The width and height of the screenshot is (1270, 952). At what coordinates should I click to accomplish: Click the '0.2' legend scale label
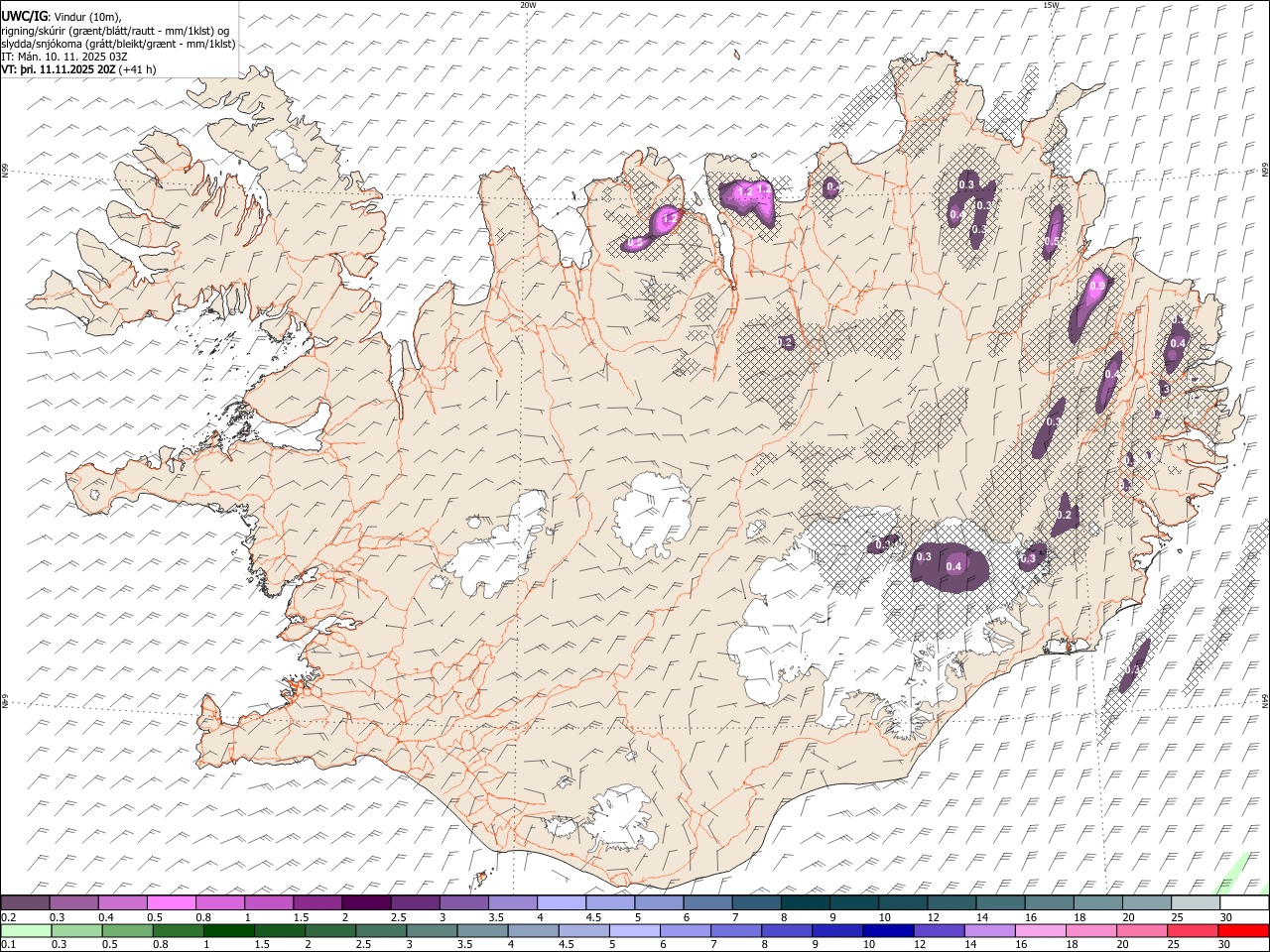pos(9,917)
